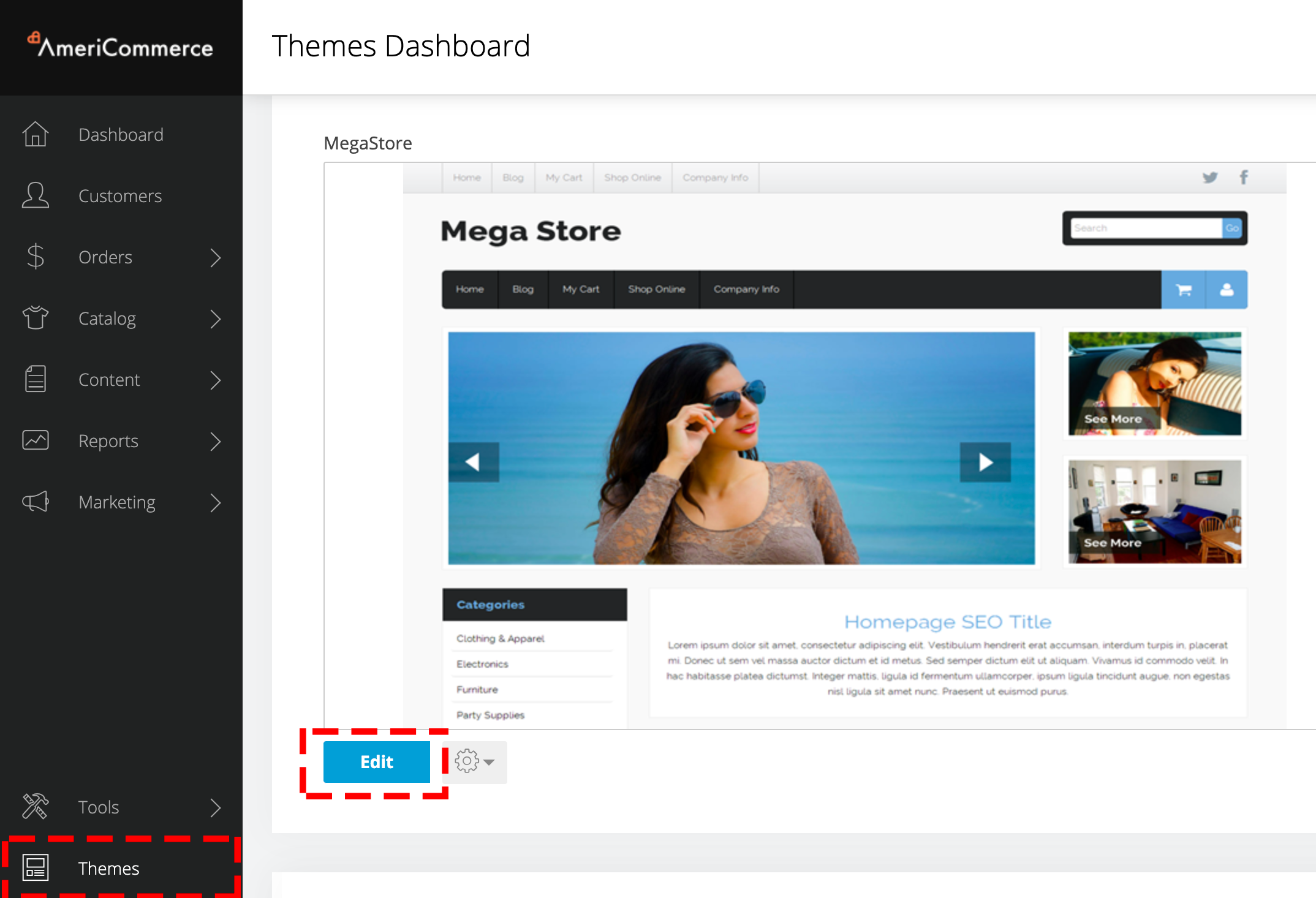Expand the Catalog submenu chevron
1316x898 pixels.
pos(215,319)
